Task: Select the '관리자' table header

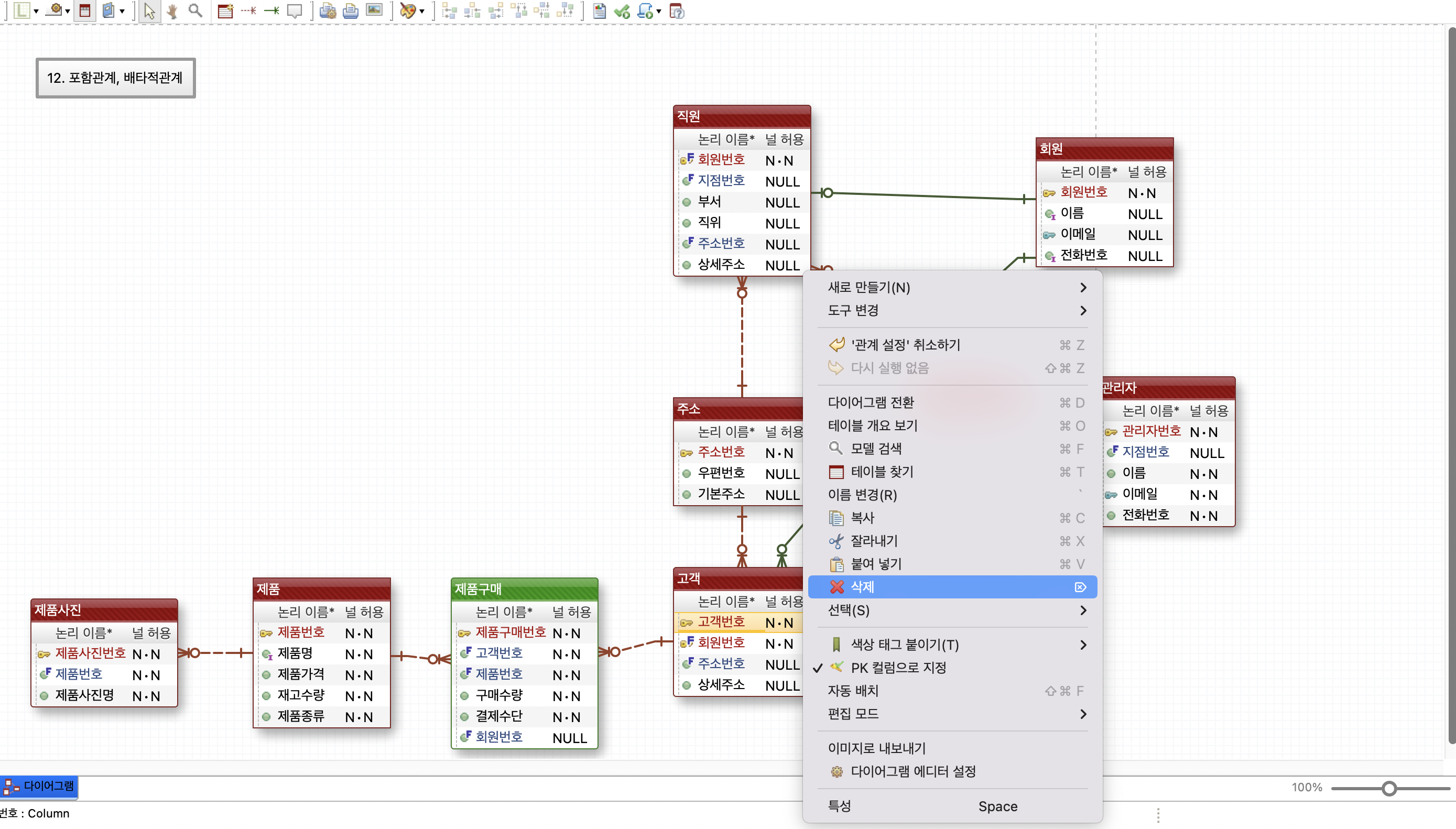Action: tap(1168, 388)
